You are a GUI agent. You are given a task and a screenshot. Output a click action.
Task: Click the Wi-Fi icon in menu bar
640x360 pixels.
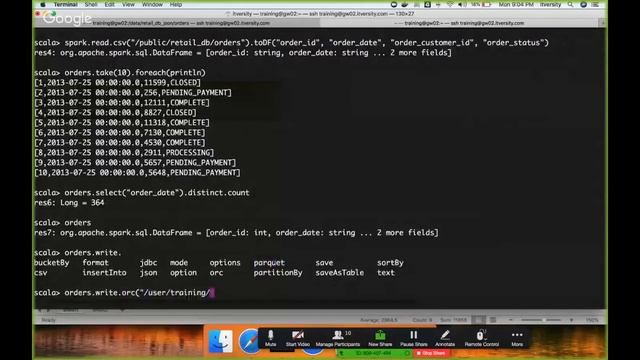coord(450,4)
